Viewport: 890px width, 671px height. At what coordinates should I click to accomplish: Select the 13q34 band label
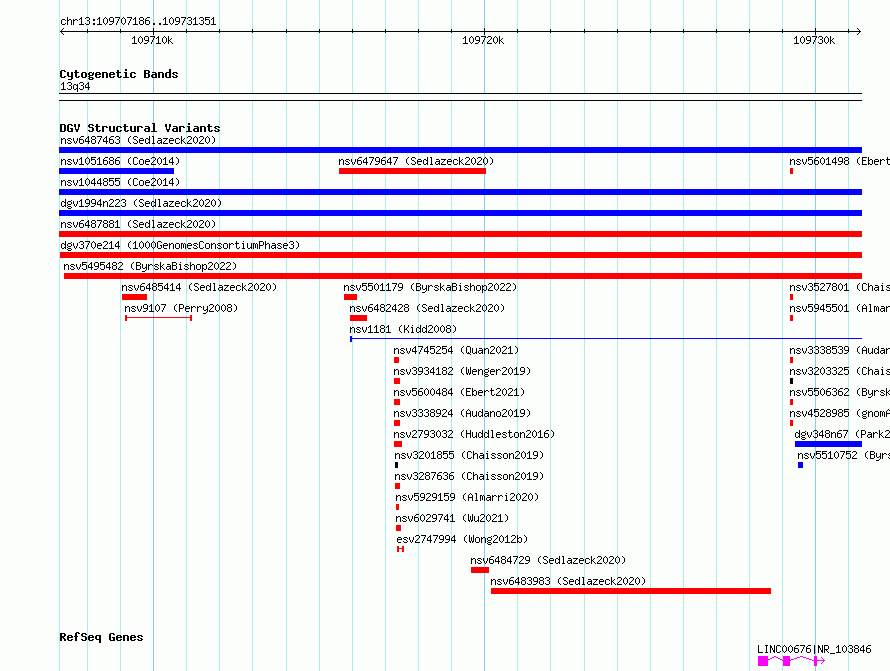[75, 86]
